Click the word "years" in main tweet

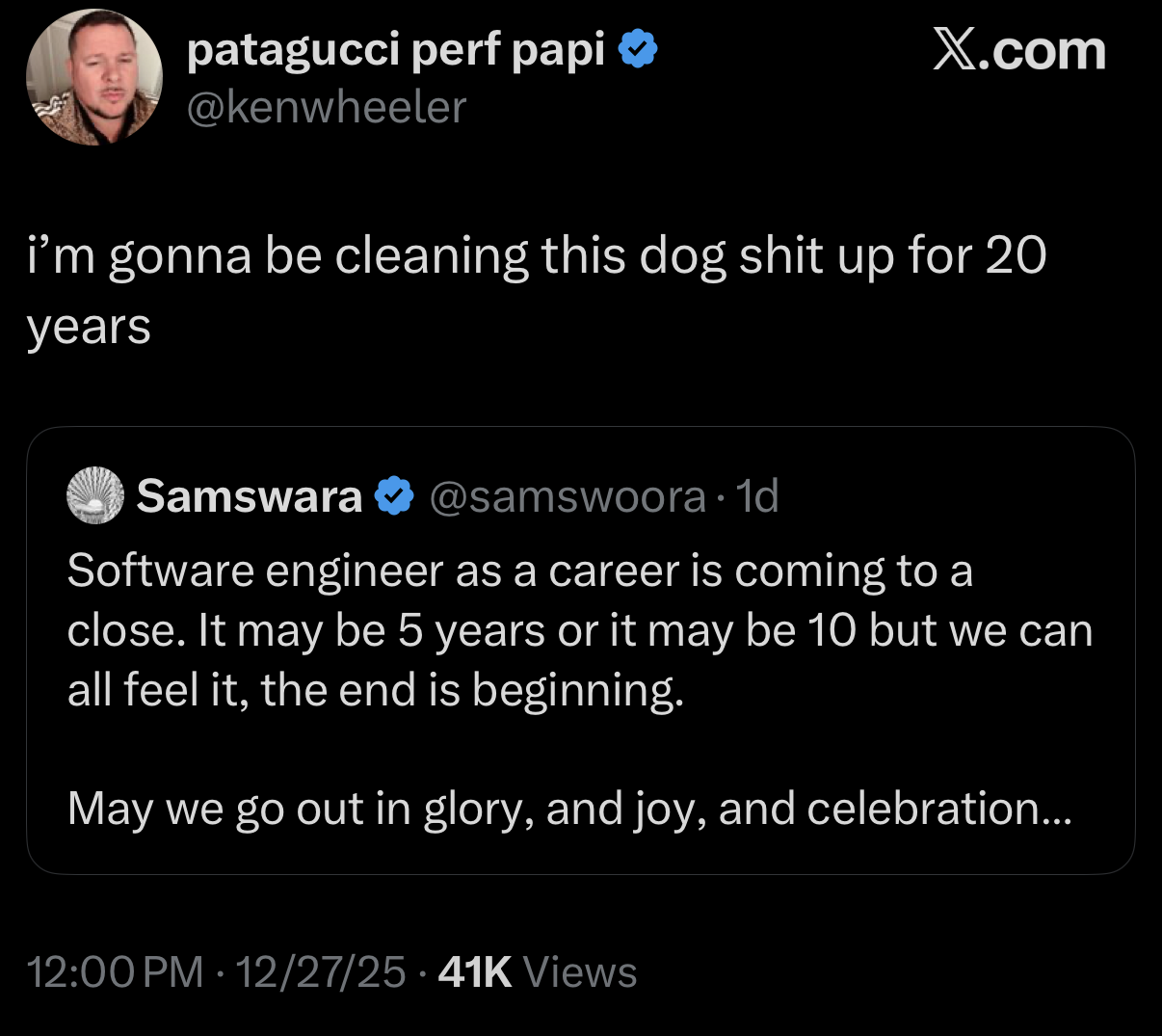coord(89,326)
